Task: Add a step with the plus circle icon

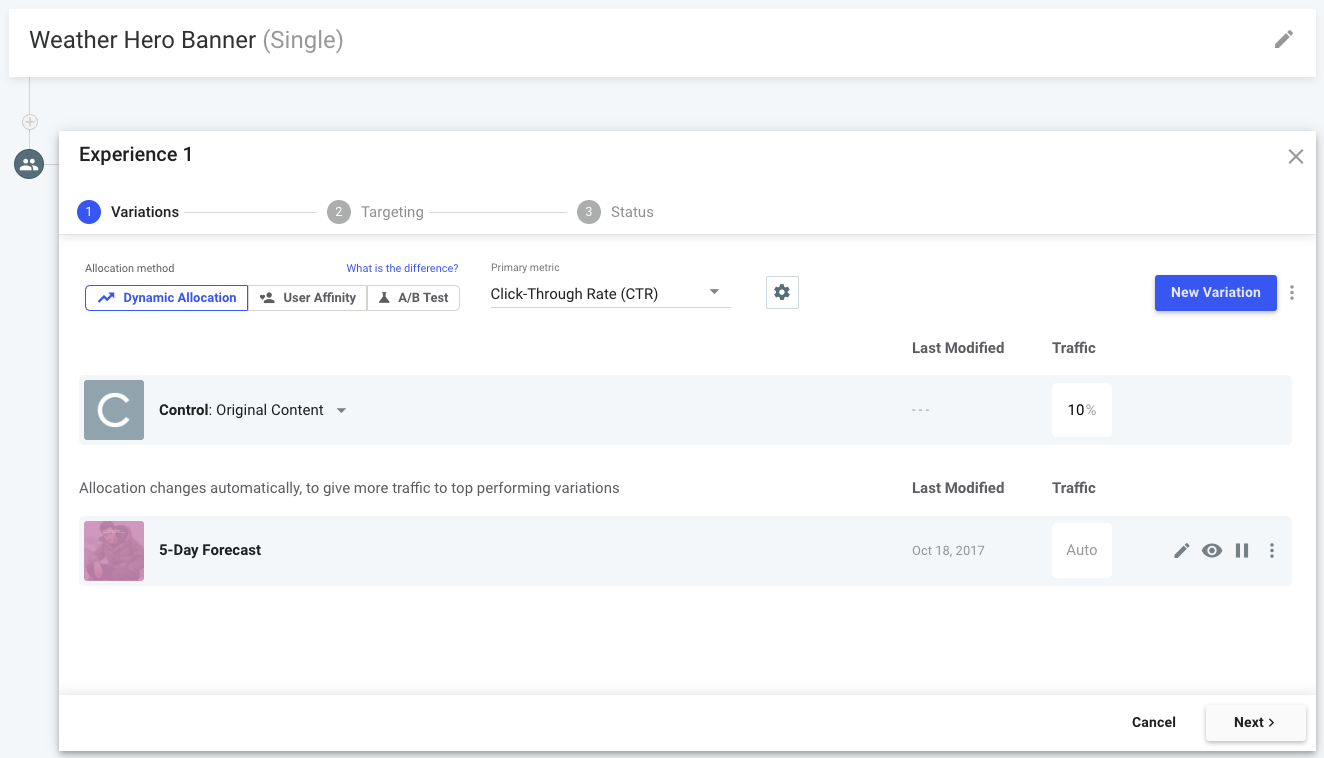Action: [30, 122]
